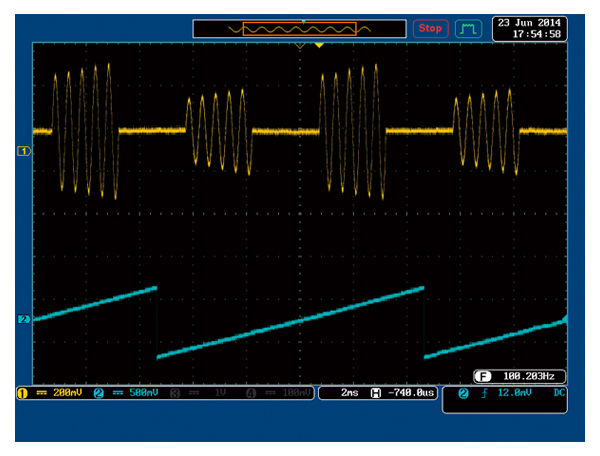Click the red Stop status button
Viewport: 600px width, 456px height.
pyautogui.click(x=430, y=28)
